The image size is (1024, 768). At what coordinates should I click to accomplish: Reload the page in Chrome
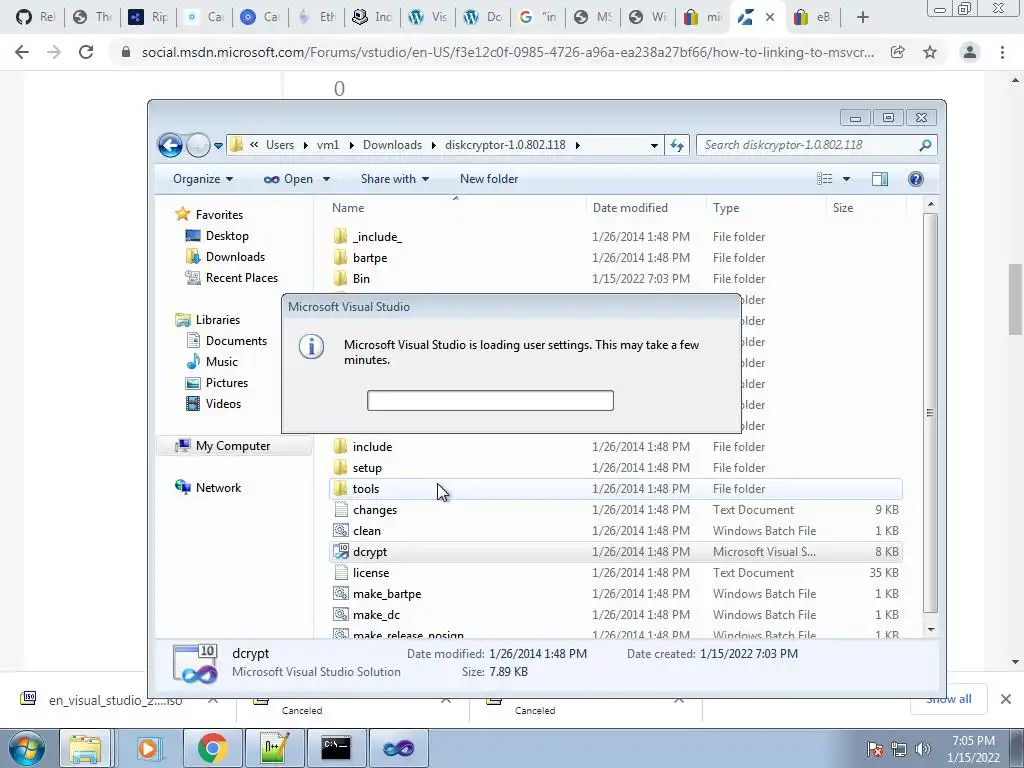pos(86,52)
